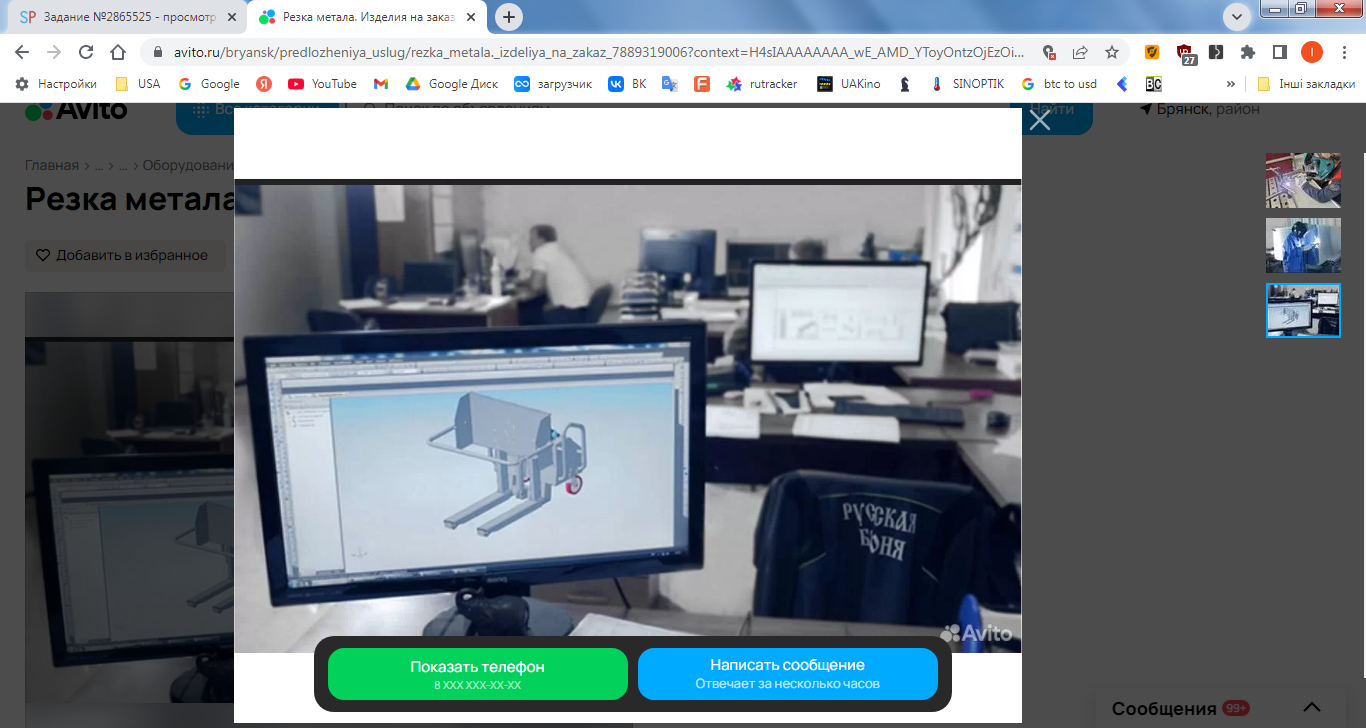This screenshot has height=728, width=1366.
Task: Open the tab search dropdown
Action: click(1238, 16)
